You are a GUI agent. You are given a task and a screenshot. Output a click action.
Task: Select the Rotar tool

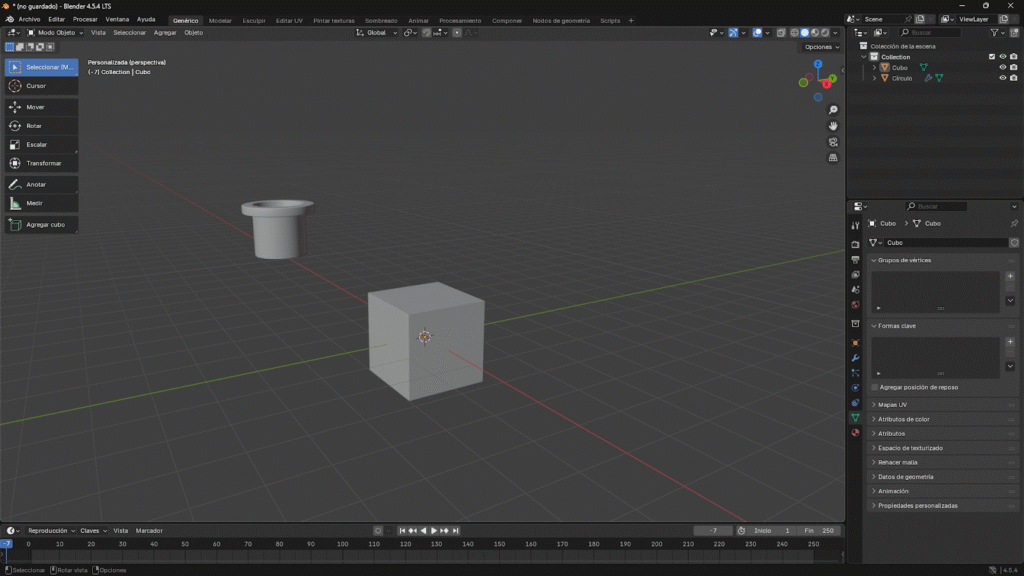[x=40, y=126]
